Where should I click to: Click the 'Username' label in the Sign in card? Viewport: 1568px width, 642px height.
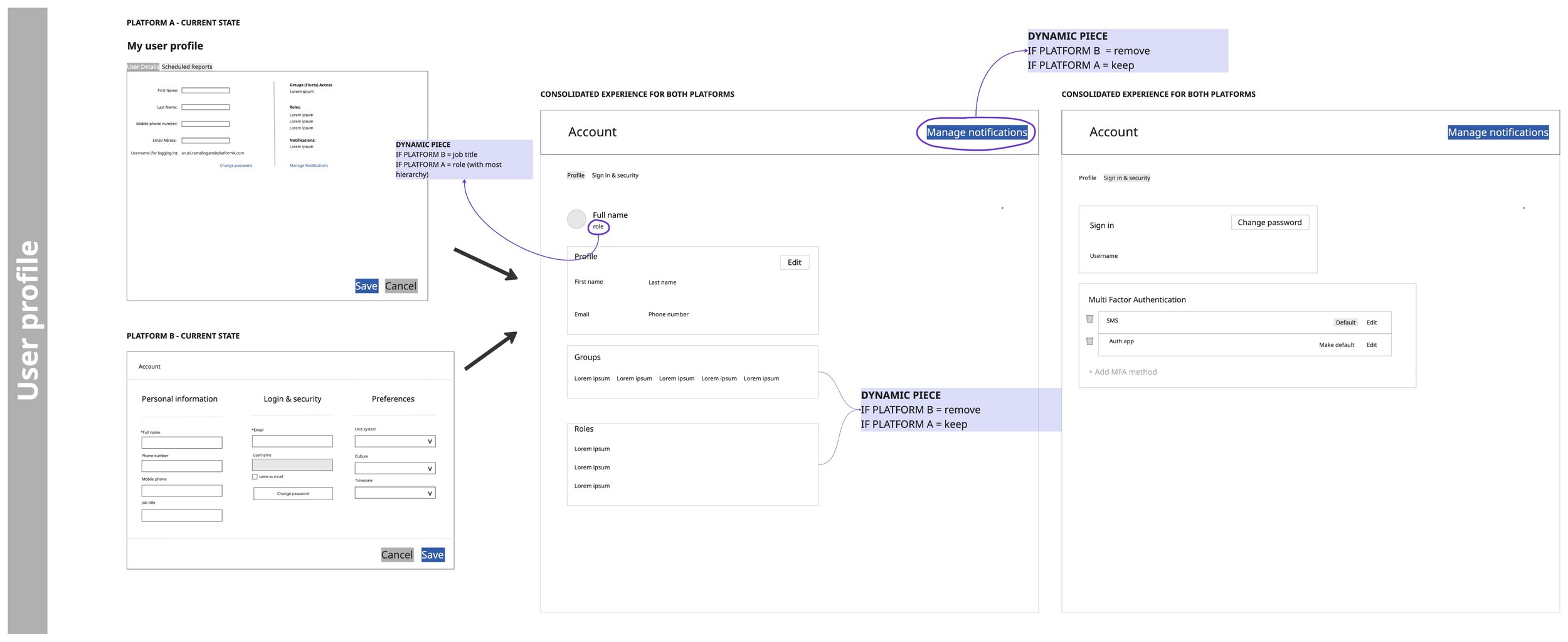[x=1104, y=256]
